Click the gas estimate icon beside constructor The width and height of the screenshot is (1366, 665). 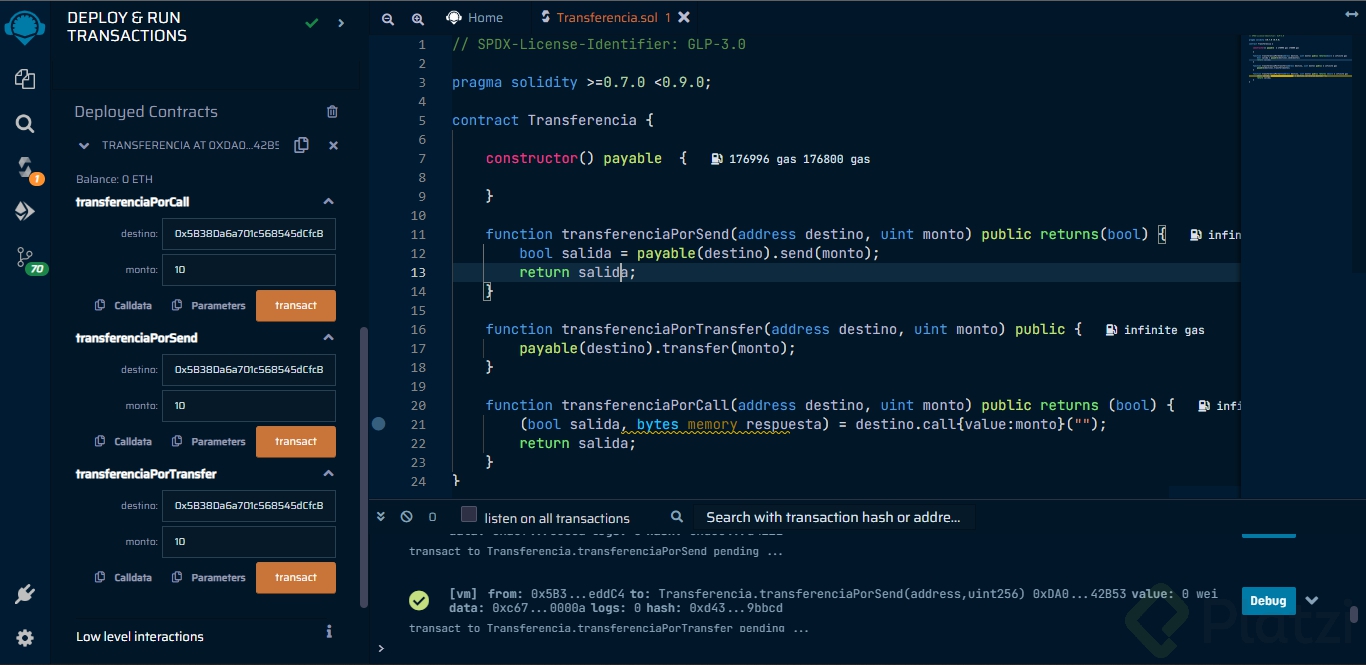(x=717, y=159)
